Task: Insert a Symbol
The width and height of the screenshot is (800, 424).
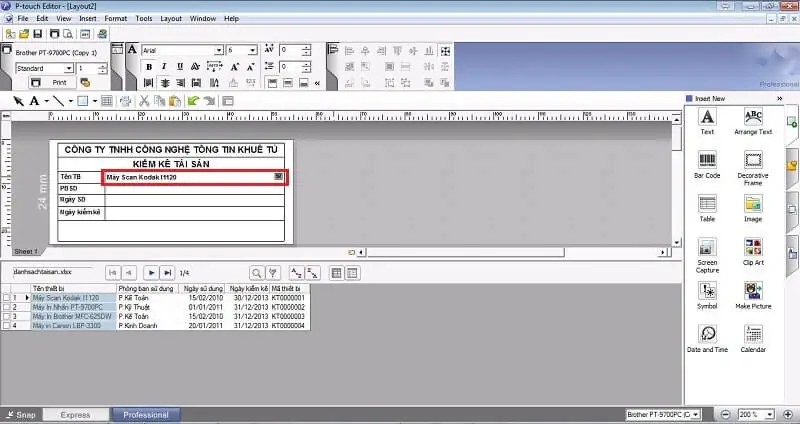Action: [707, 295]
